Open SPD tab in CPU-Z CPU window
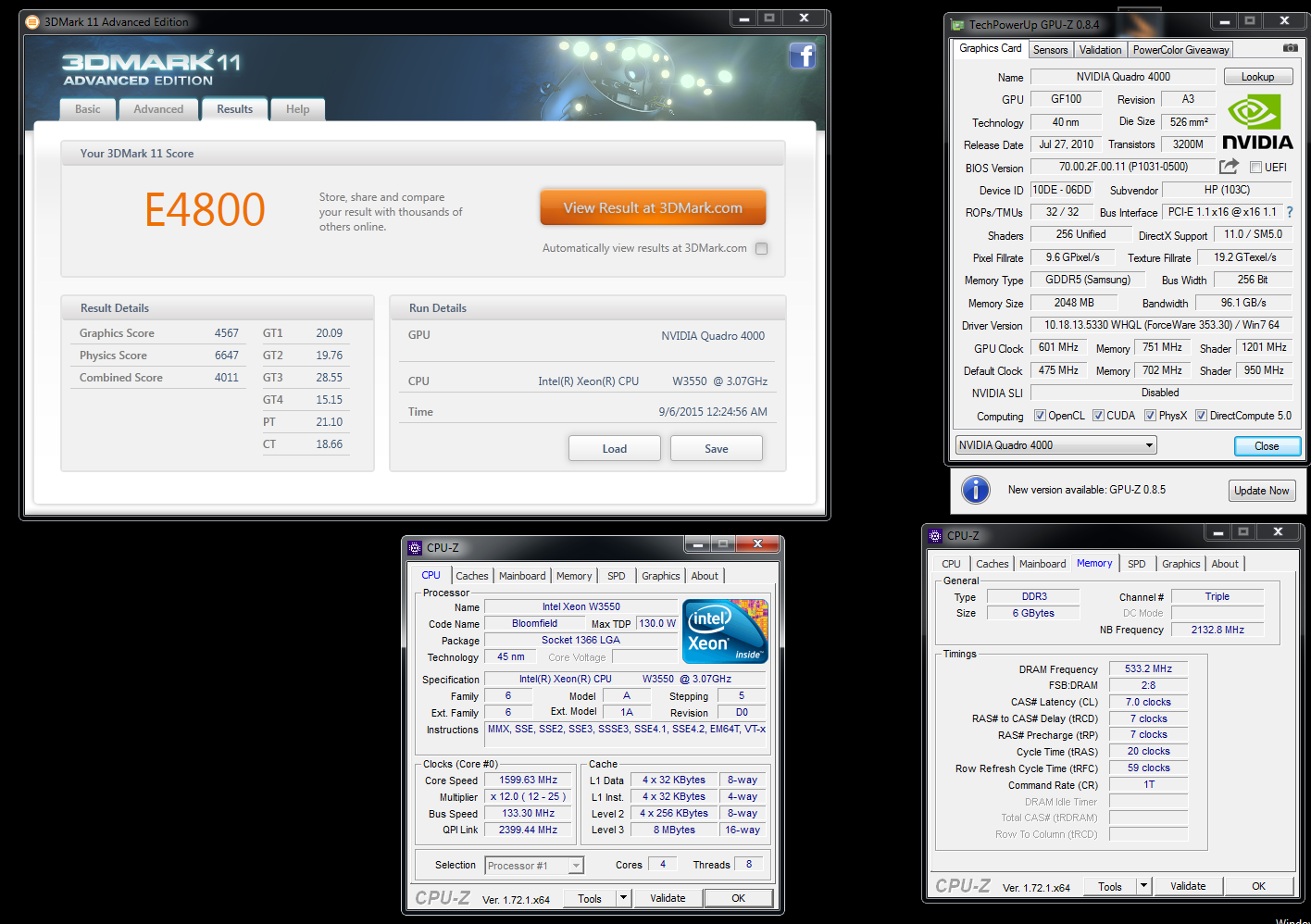Viewport: 1311px width, 924px height. click(x=616, y=576)
